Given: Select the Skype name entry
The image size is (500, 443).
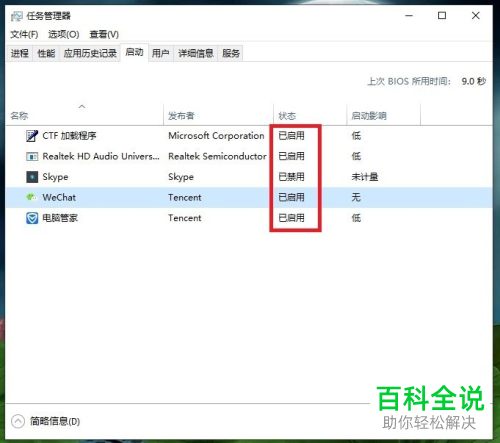Looking at the screenshot, I should pos(55,177).
